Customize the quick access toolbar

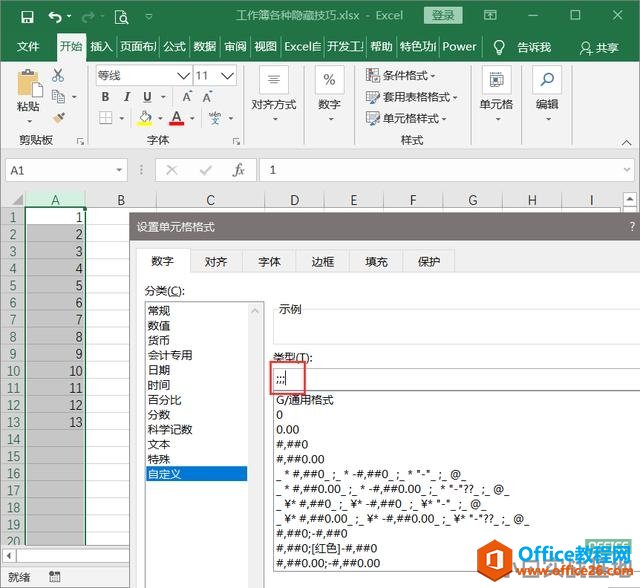[149, 17]
